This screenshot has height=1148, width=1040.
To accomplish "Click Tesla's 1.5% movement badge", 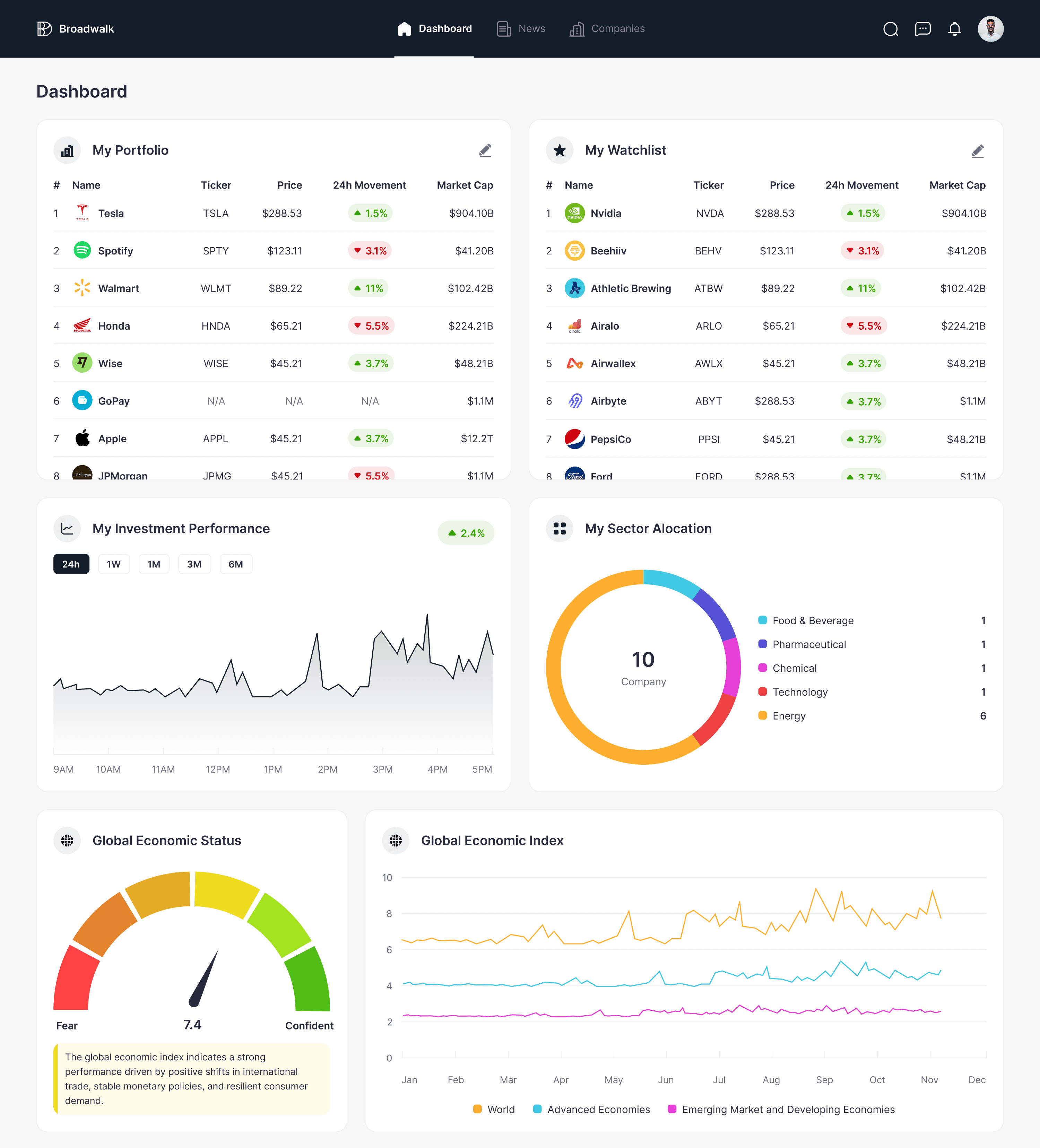I will click(370, 213).
